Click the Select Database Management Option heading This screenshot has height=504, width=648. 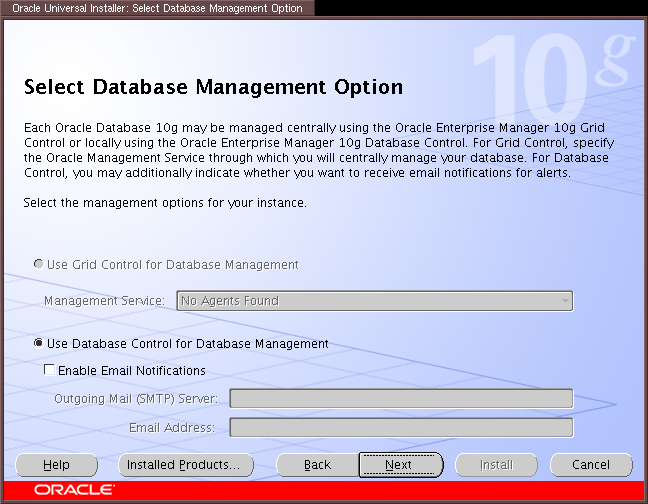click(213, 87)
